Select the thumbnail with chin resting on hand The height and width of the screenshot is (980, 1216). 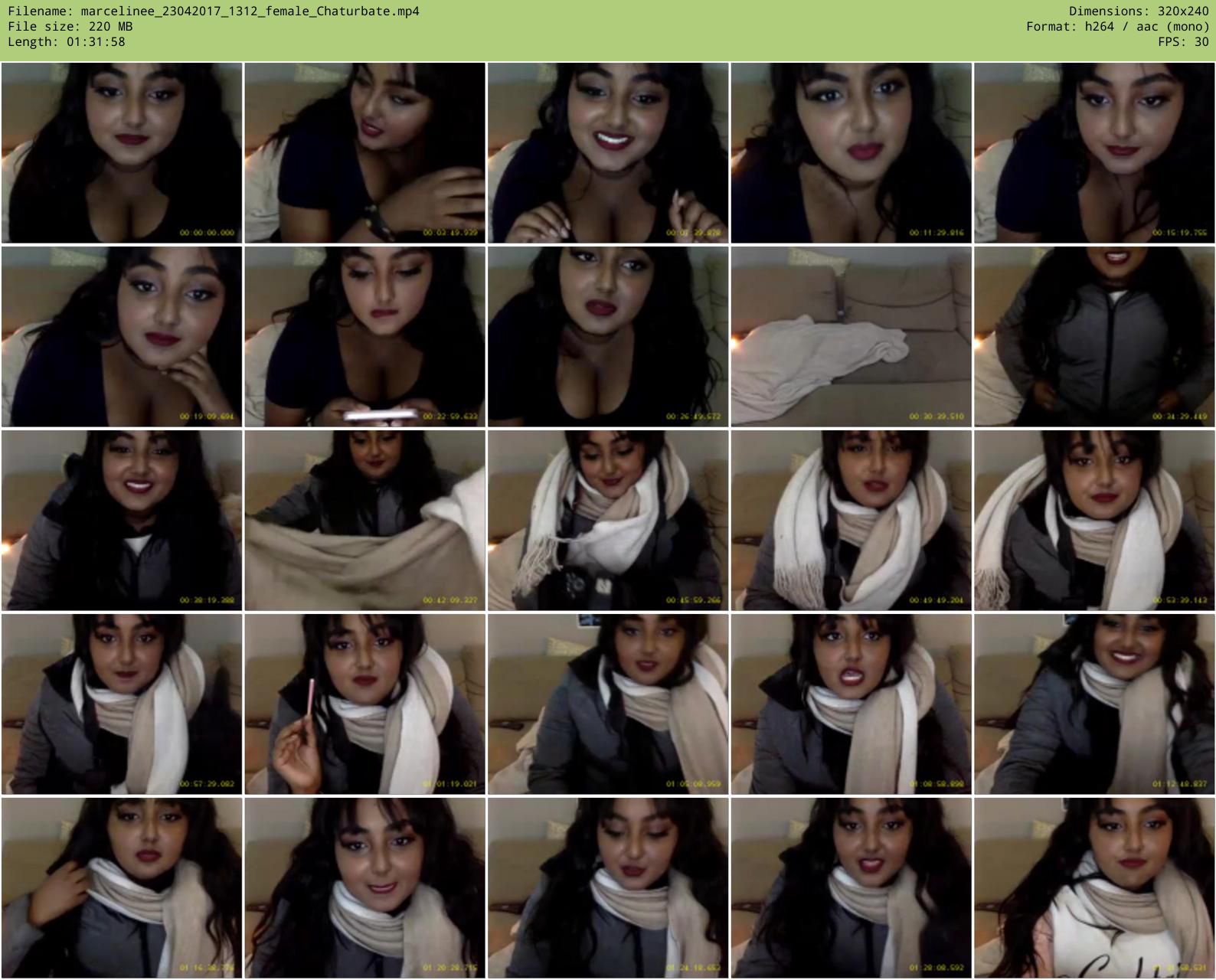click(x=122, y=336)
